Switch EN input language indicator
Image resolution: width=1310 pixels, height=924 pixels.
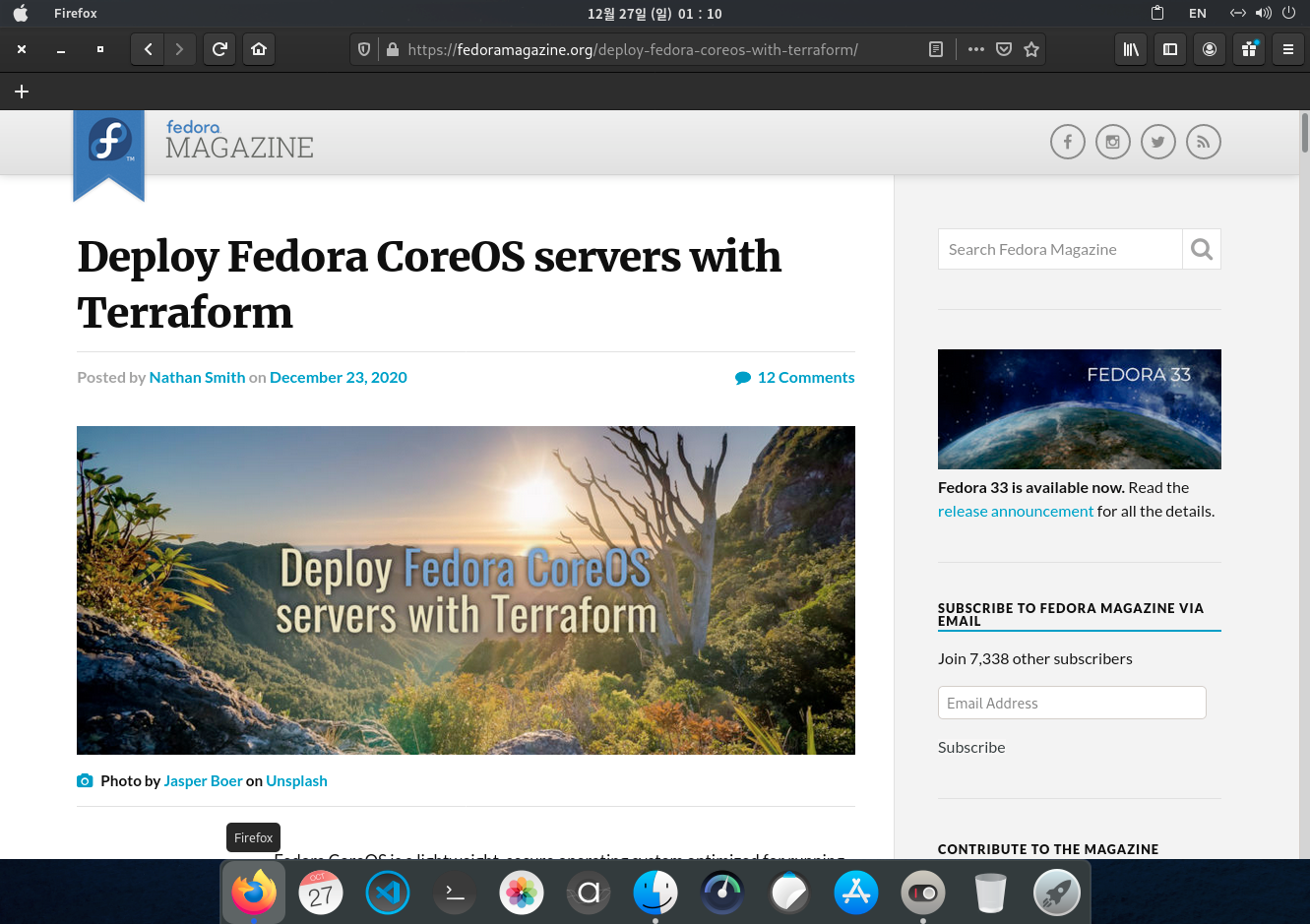point(1198,13)
